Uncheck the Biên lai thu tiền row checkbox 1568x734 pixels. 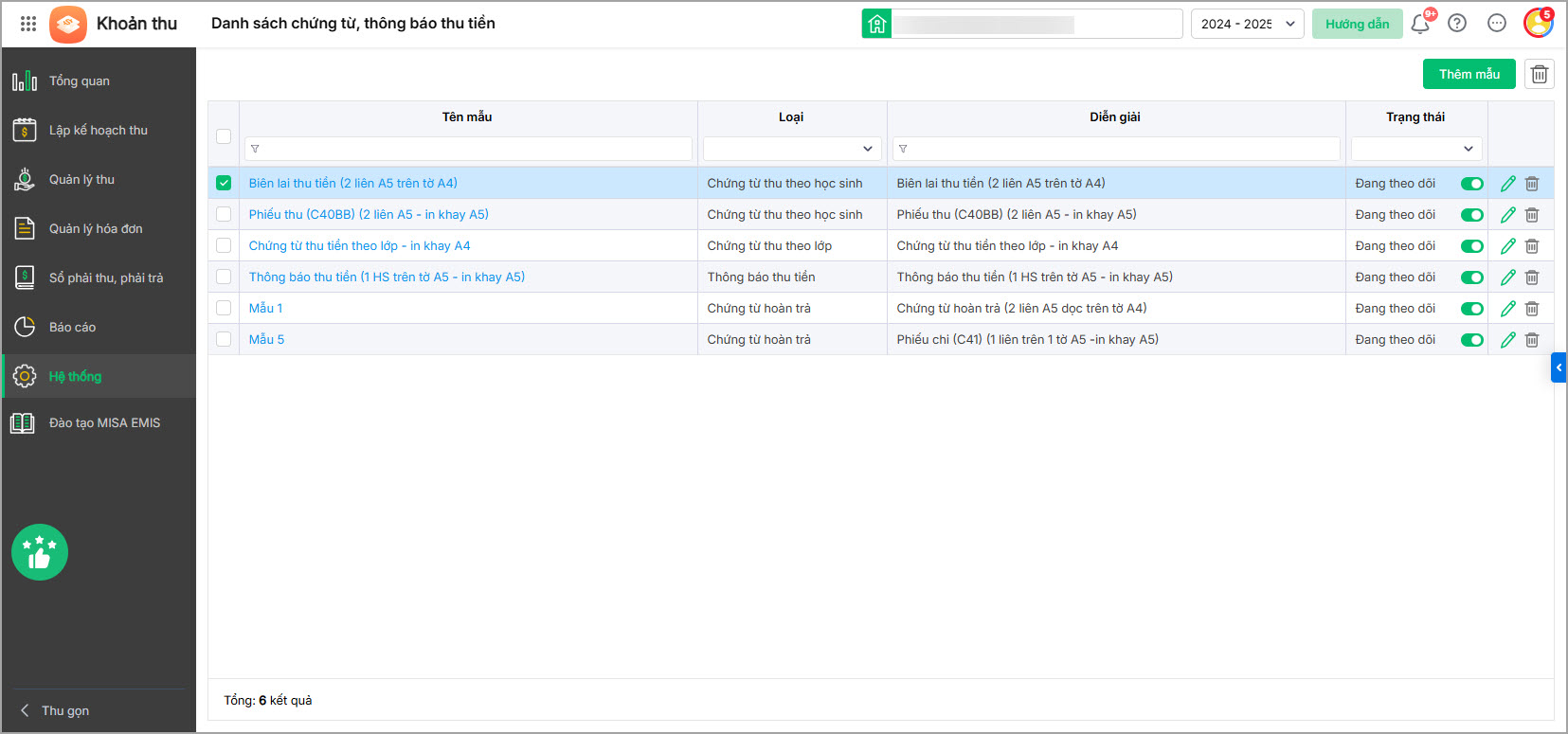coord(224,183)
